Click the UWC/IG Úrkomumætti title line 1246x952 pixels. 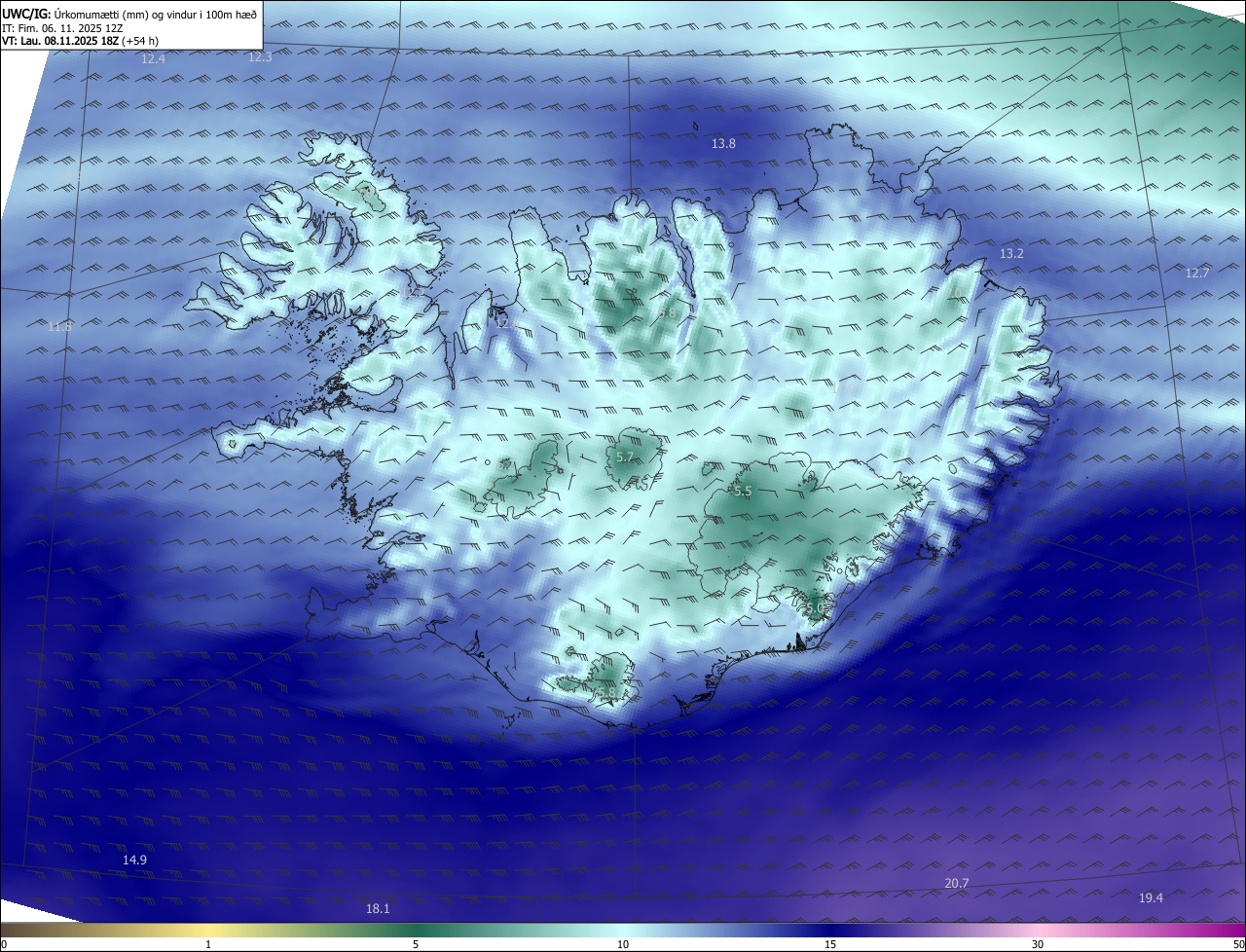[x=129, y=14]
